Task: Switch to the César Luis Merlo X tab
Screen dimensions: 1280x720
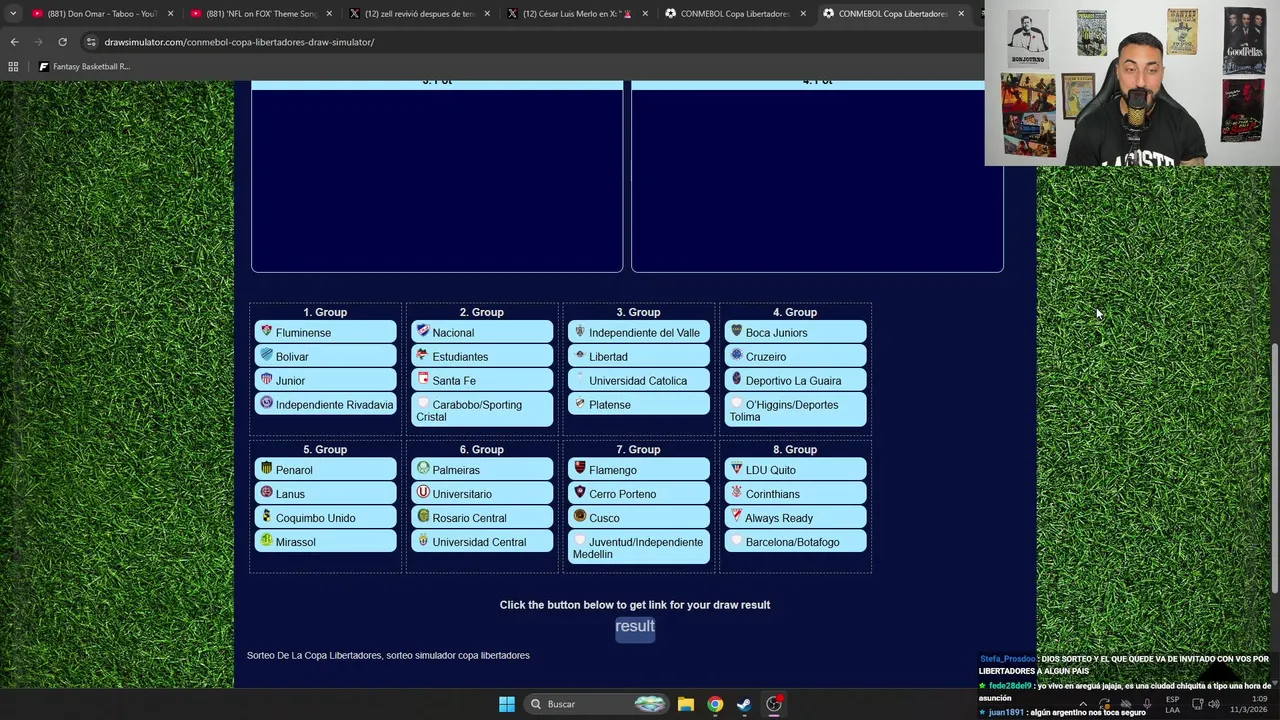Action: point(576,14)
